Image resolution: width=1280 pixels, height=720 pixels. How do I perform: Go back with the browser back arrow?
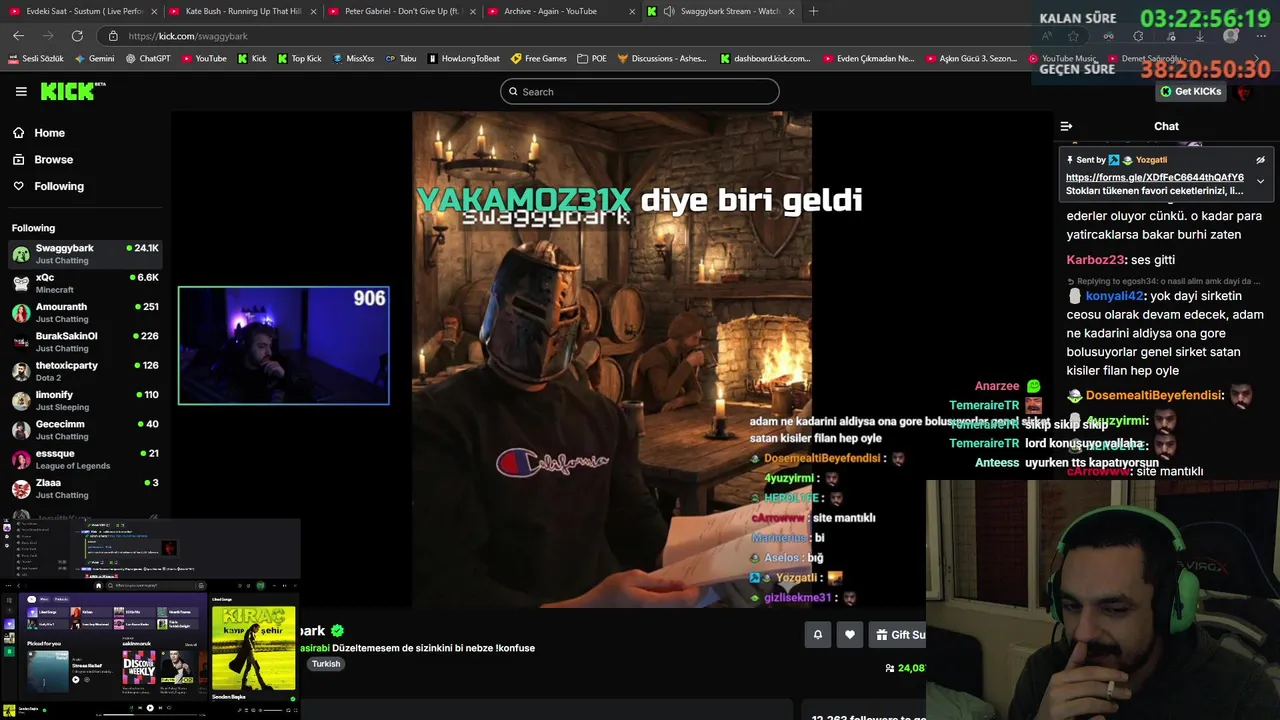18,36
